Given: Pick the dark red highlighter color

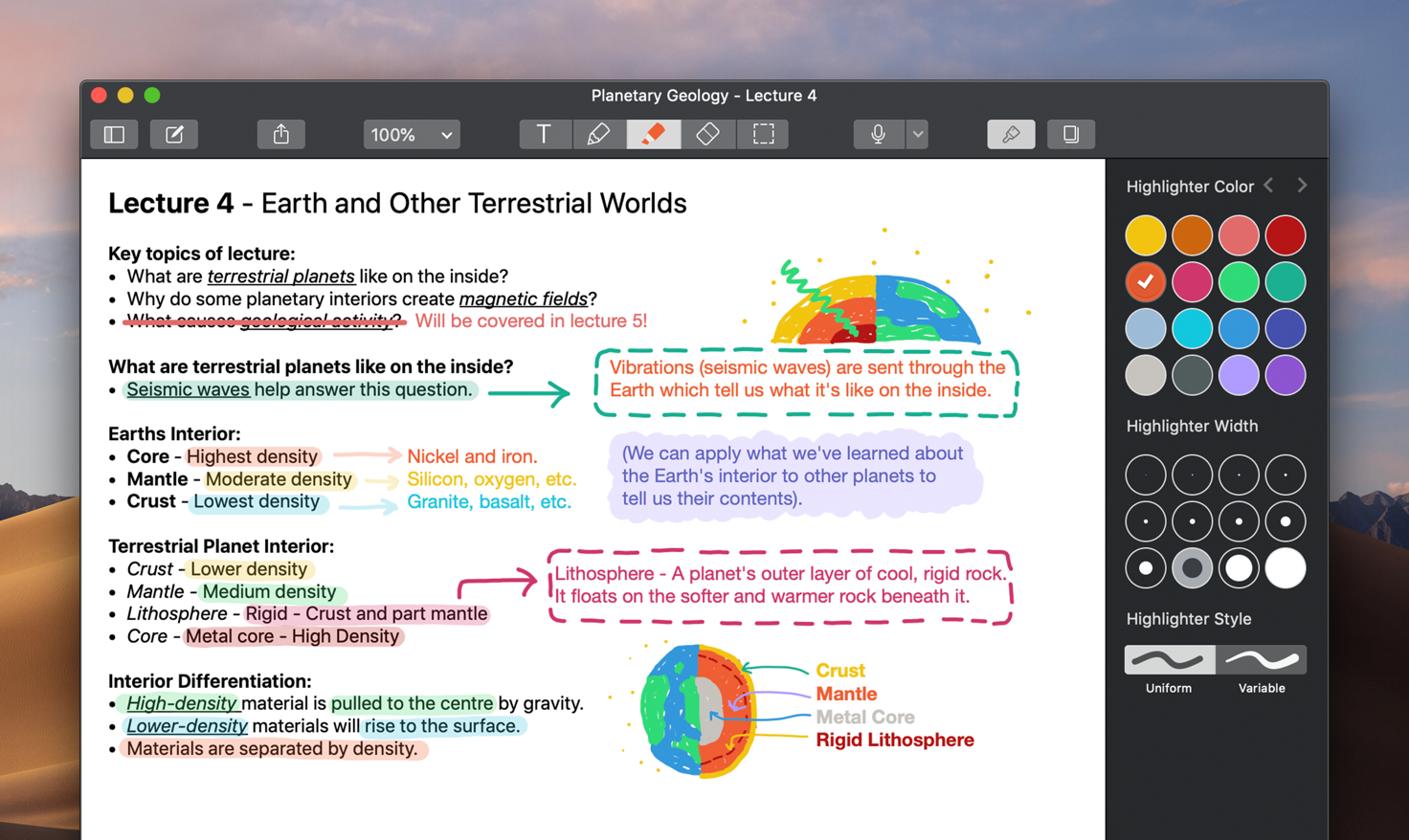Looking at the screenshot, I should [1286, 235].
